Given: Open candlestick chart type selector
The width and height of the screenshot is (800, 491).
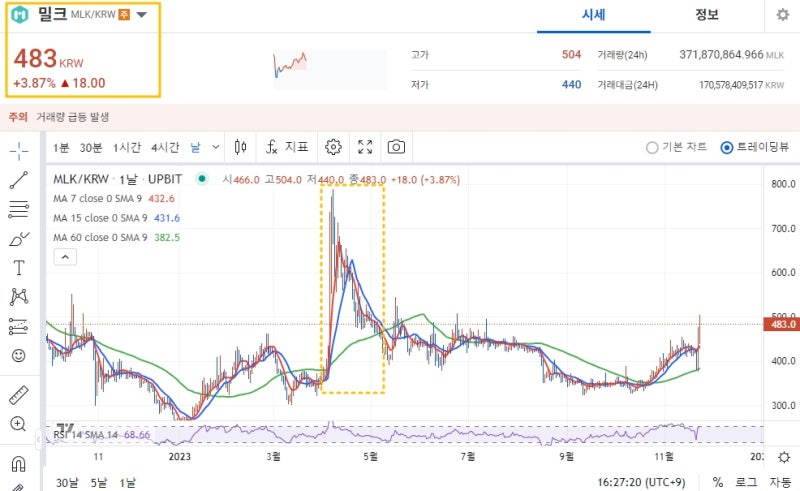Looking at the screenshot, I should pyautogui.click(x=240, y=147).
